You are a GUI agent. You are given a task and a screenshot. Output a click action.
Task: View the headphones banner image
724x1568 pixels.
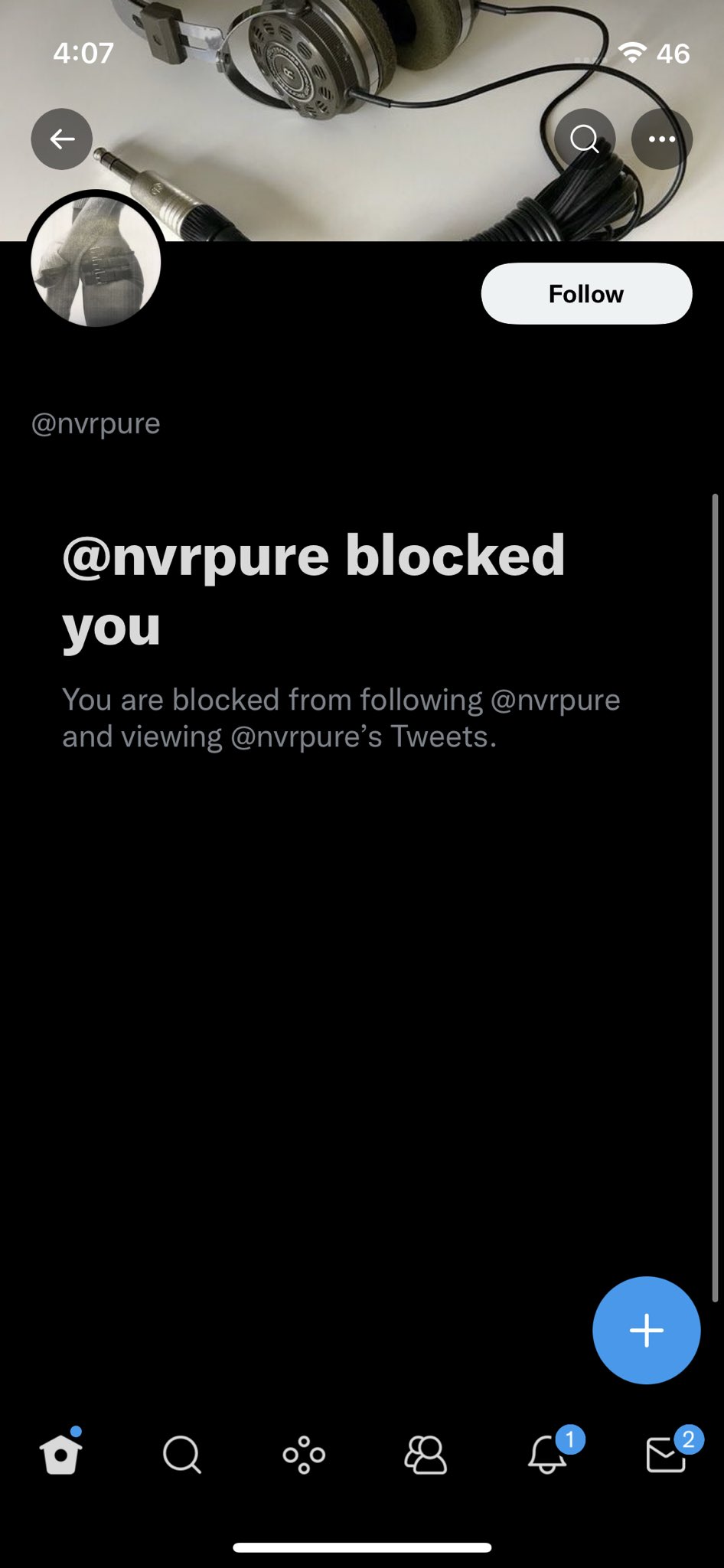(362, 121)
